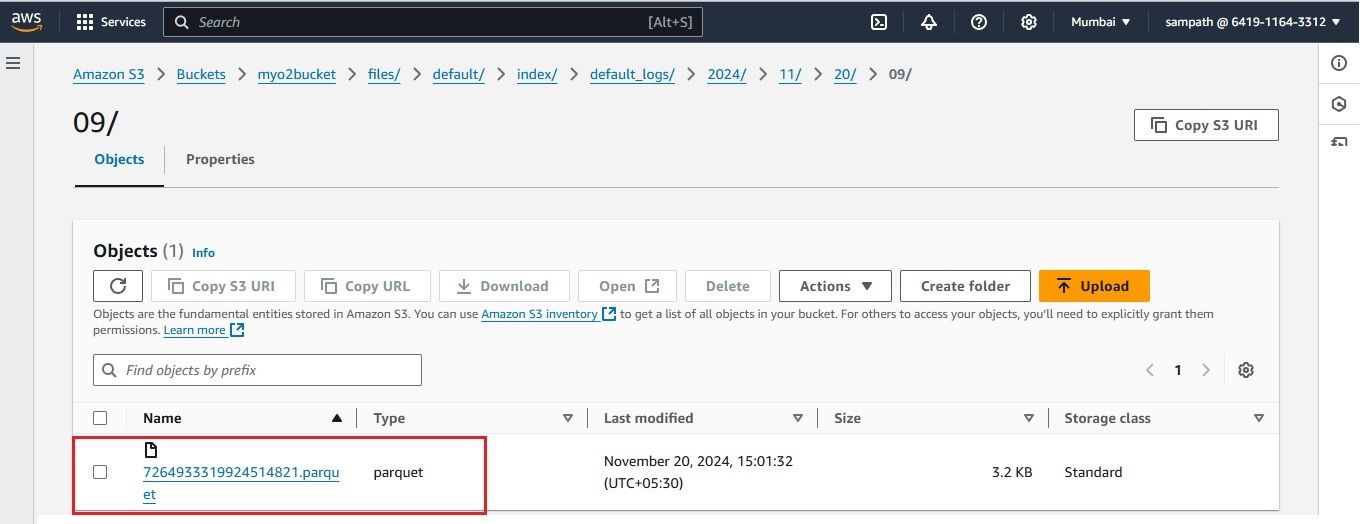Open the help question mark icon
The image size is (1366, 524).
pyautogui.click(x=979, y=22)
